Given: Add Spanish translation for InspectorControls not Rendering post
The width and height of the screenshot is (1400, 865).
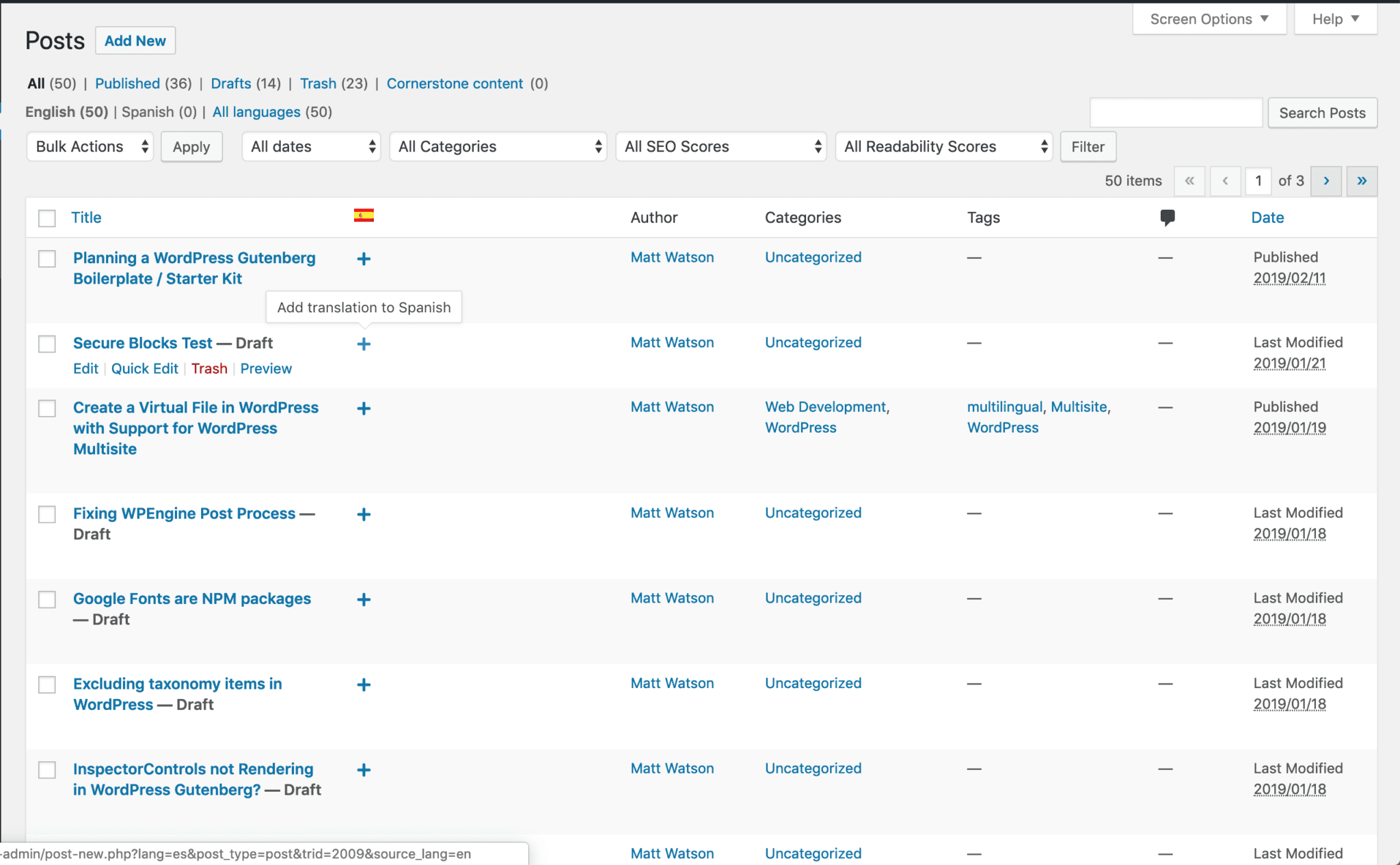Looking at the screenshot, I should point(364,770).
